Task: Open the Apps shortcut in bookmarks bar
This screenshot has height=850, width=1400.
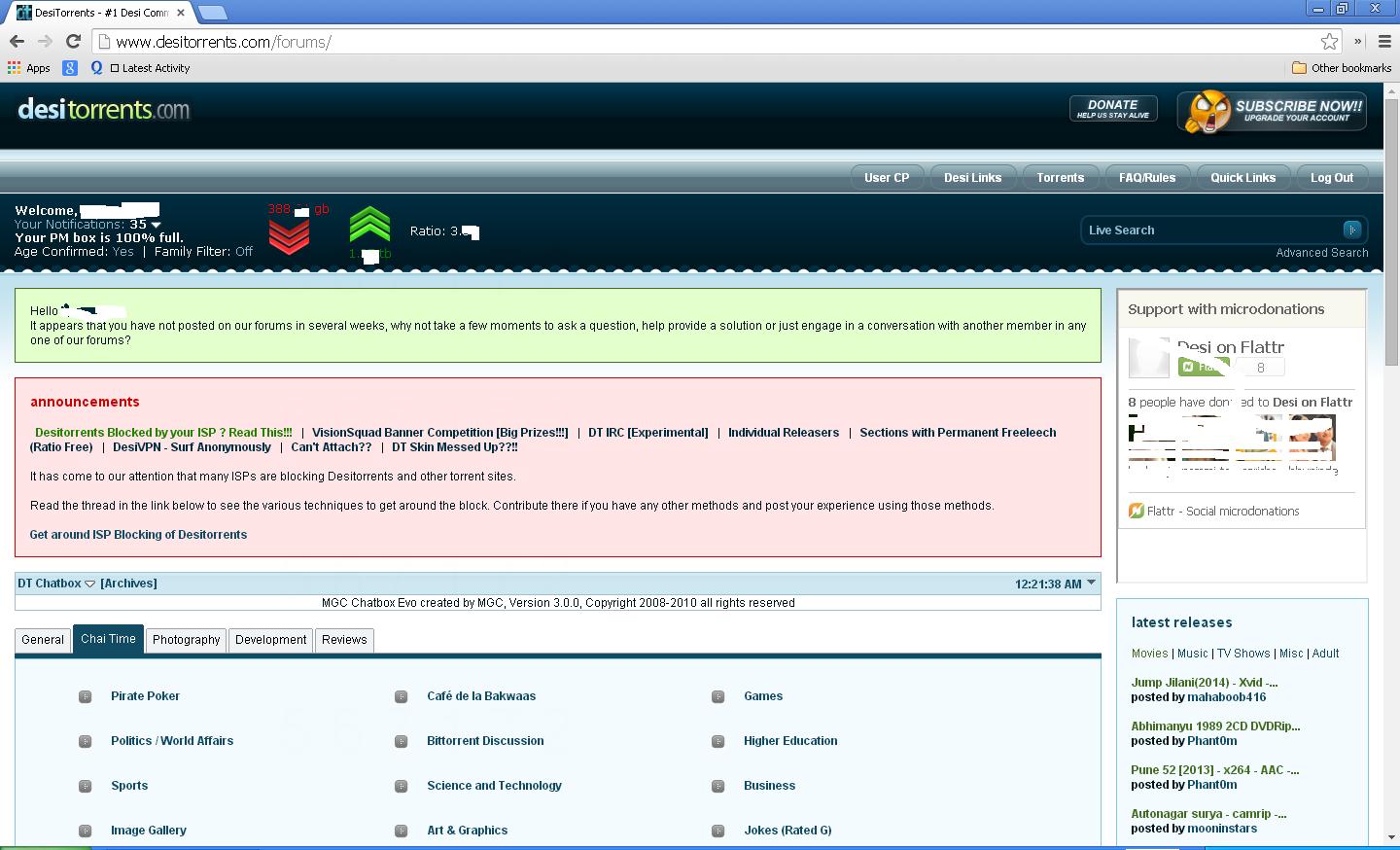Action: click(29, 68)
